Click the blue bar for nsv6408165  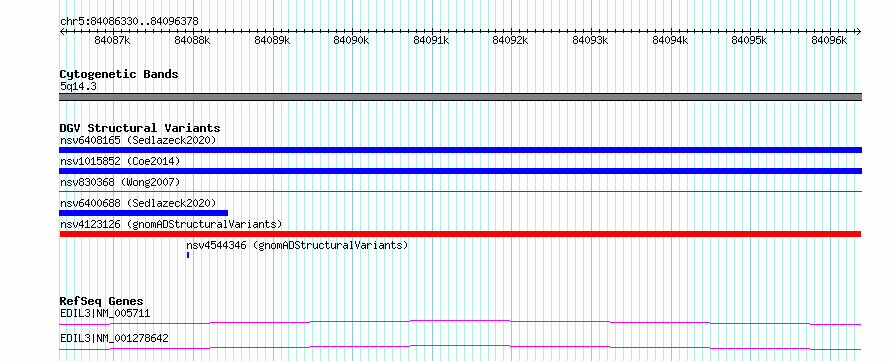click(460, 150)
